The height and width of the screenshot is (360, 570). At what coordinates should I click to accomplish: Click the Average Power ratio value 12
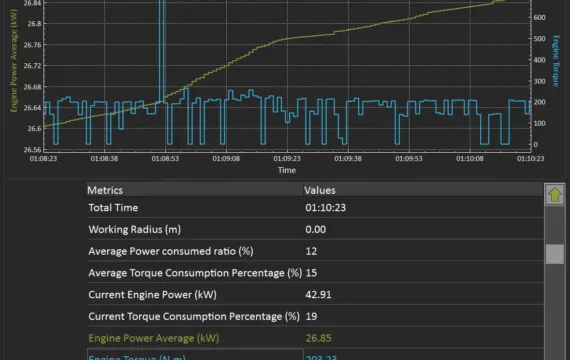pyautogui.click(x=311, y=251)
